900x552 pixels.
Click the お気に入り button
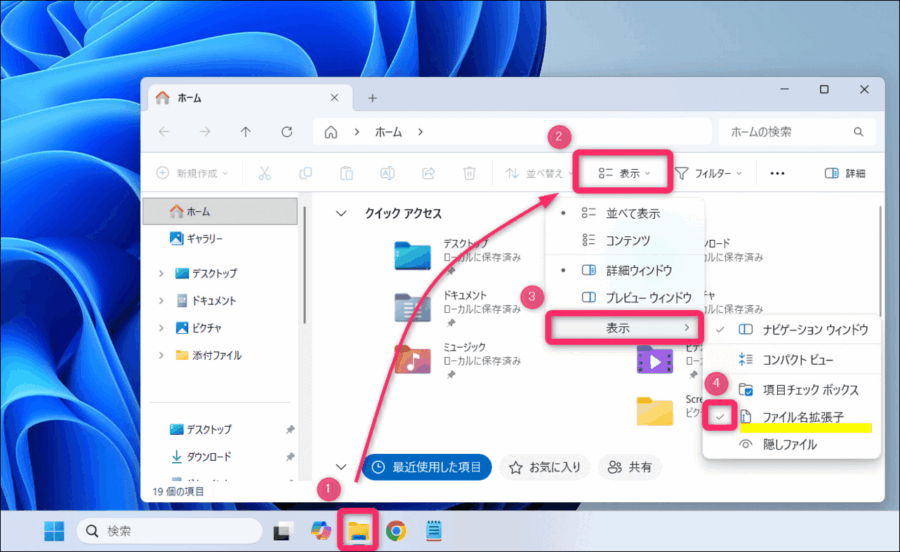coord(545,468)
